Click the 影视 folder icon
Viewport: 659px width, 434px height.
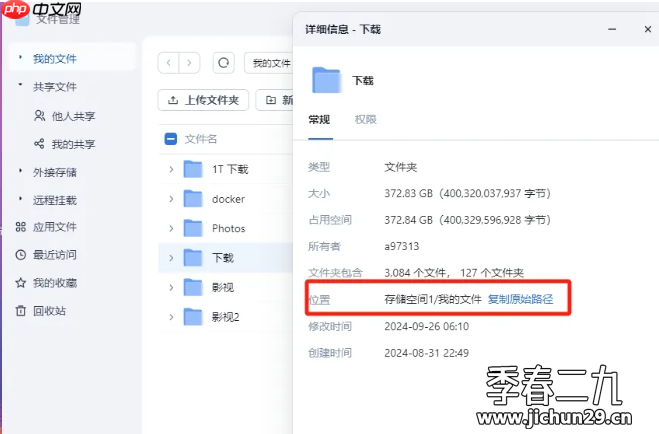(193, 287)
